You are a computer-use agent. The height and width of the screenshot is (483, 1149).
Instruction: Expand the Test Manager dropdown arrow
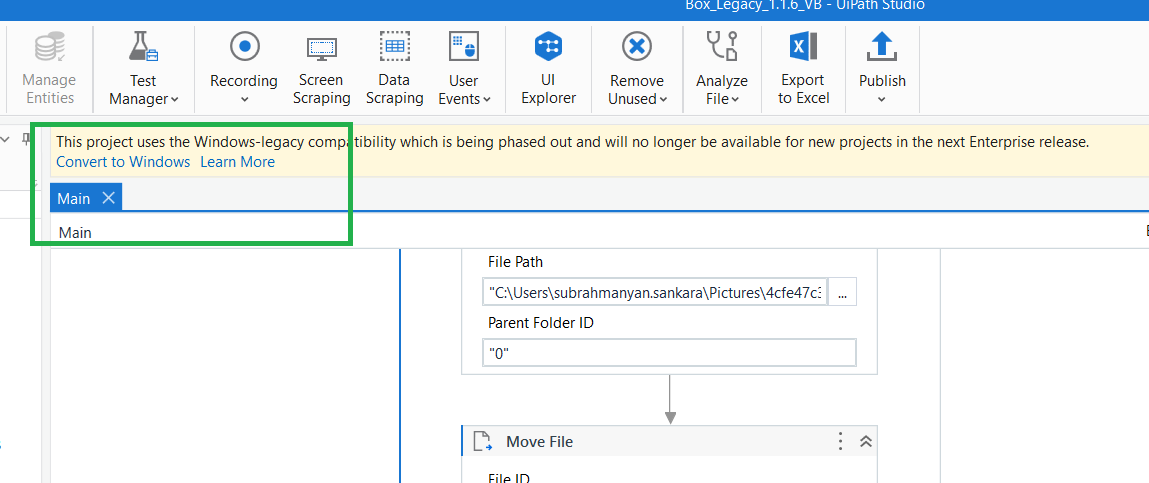click(175, 100)
